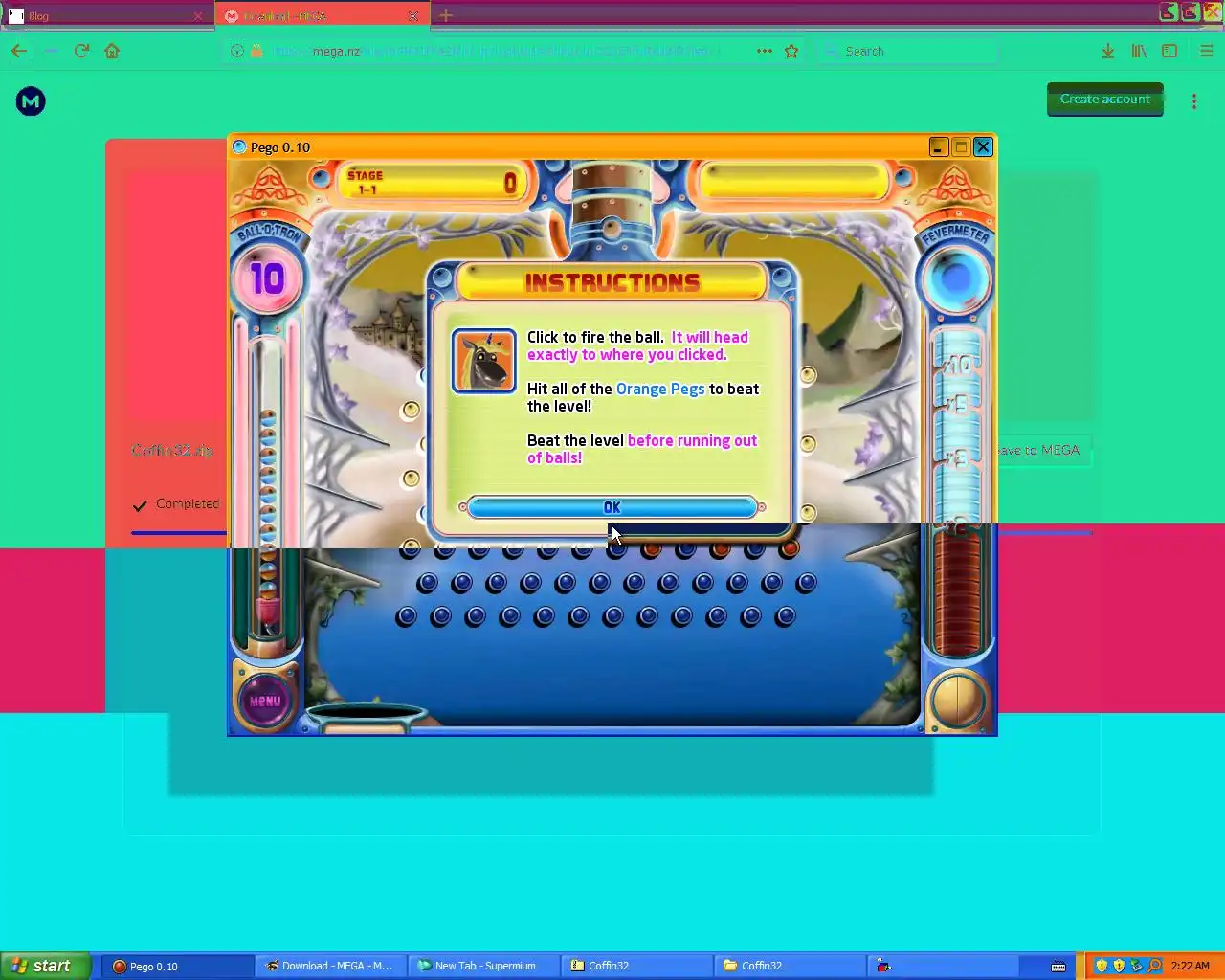This screenshot has height=980, width=1225.
Task: Click the Completed download status text
Action: click(x=188, y=503)
